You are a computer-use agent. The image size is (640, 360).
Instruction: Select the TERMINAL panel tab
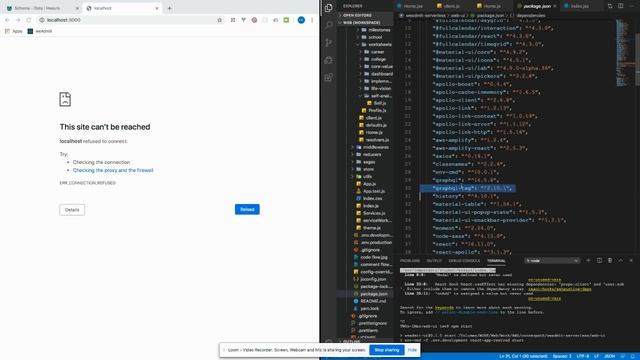(x=496, y=261)
